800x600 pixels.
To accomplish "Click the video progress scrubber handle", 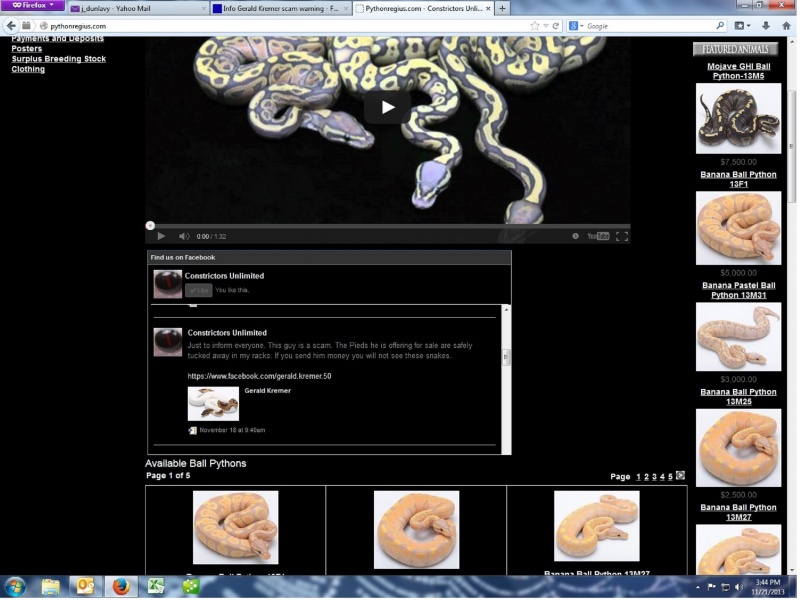I will click(x=150, y=226).
